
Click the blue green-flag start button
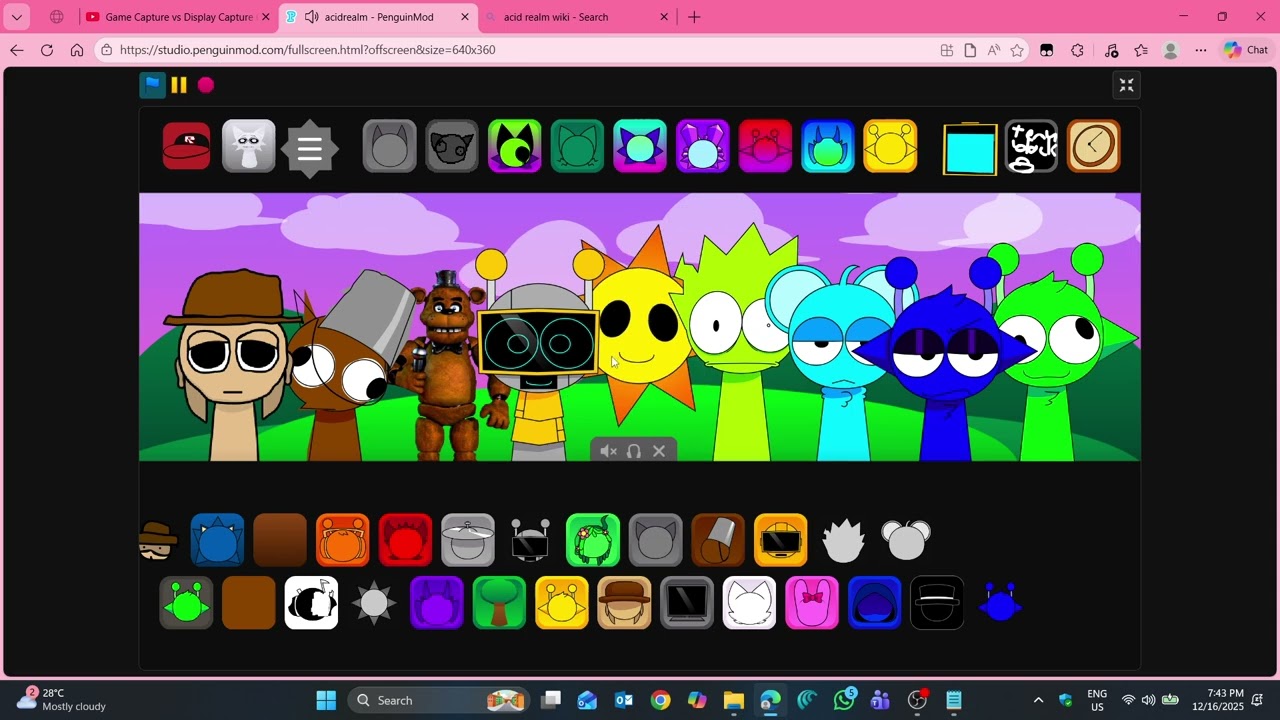(152, 85)
